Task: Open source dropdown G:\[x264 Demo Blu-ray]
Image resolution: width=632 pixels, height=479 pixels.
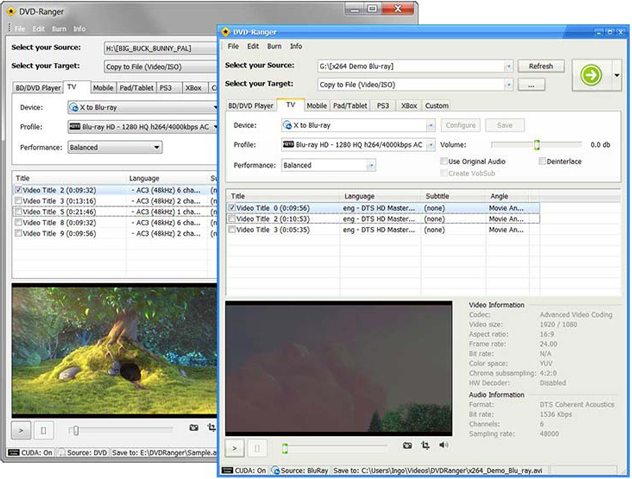Action: click(509, 66)
